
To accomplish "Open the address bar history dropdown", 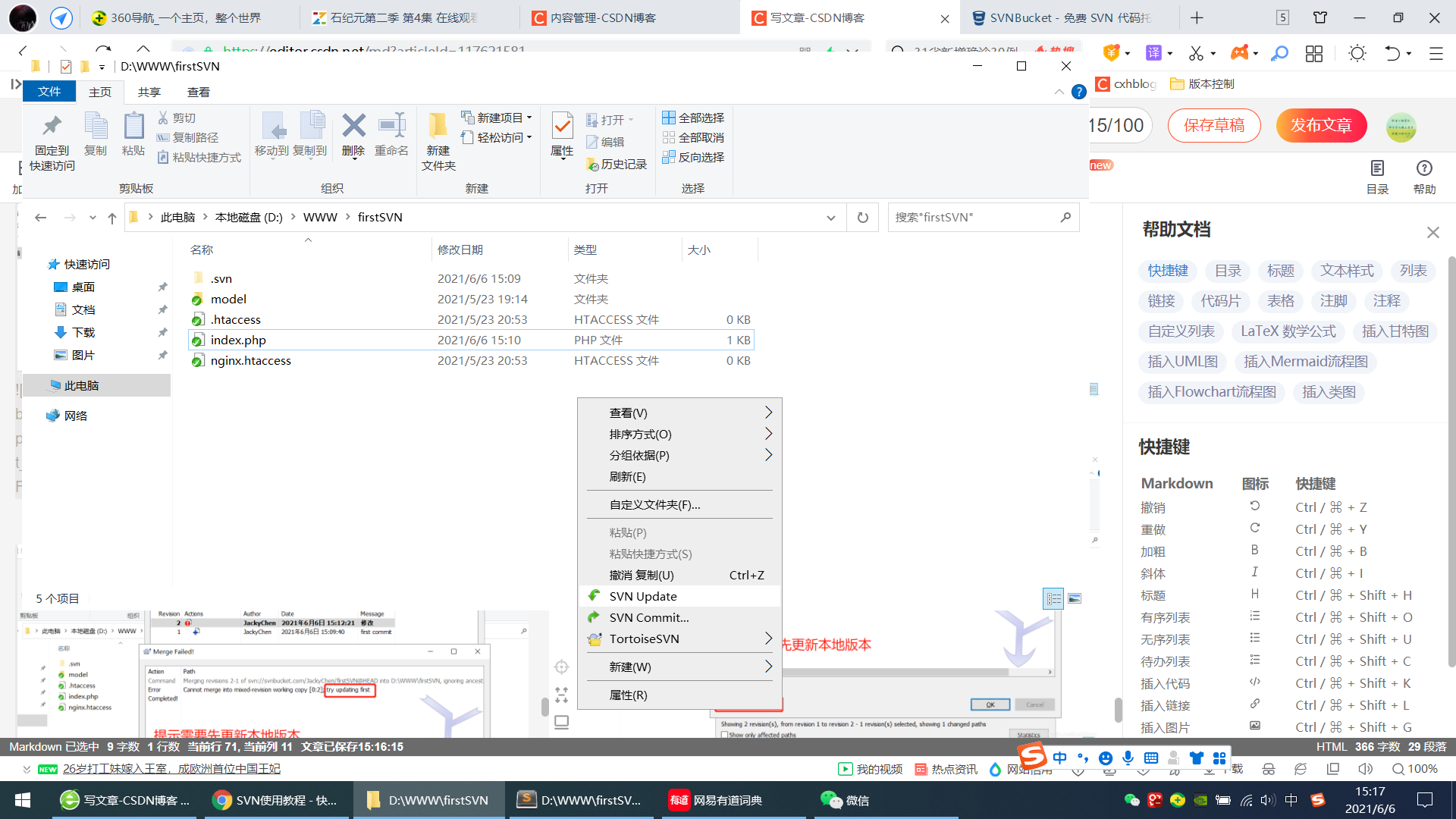I will pyautogui.click(x=831, y=218).
